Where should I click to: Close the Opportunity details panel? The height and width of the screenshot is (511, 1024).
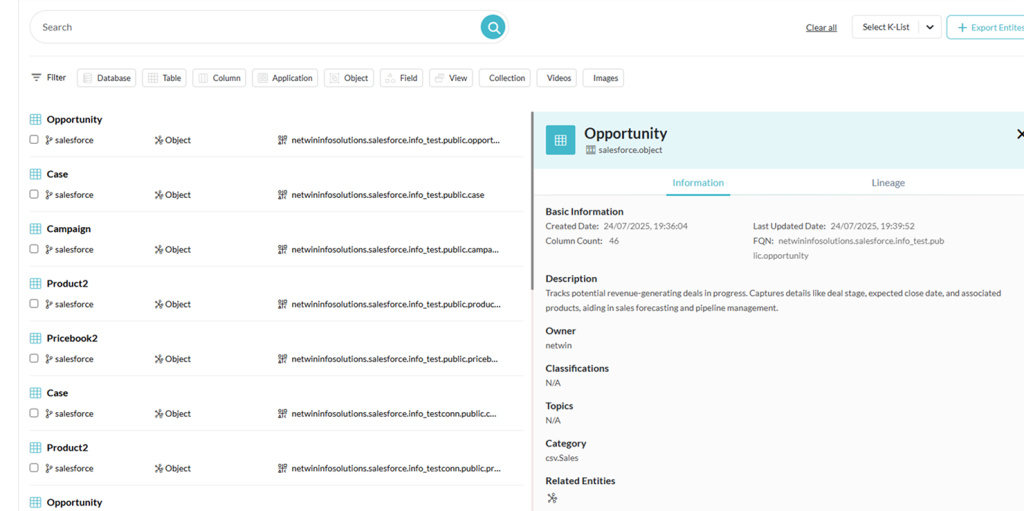[x=1019, y=134]
